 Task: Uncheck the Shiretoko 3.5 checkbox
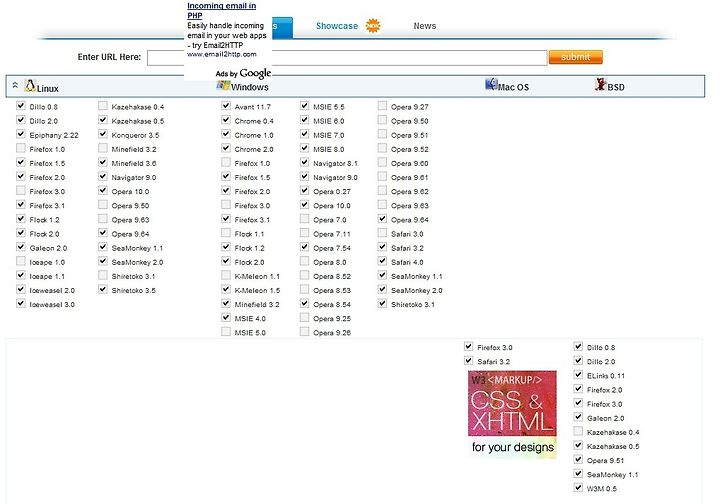(103, 289)
